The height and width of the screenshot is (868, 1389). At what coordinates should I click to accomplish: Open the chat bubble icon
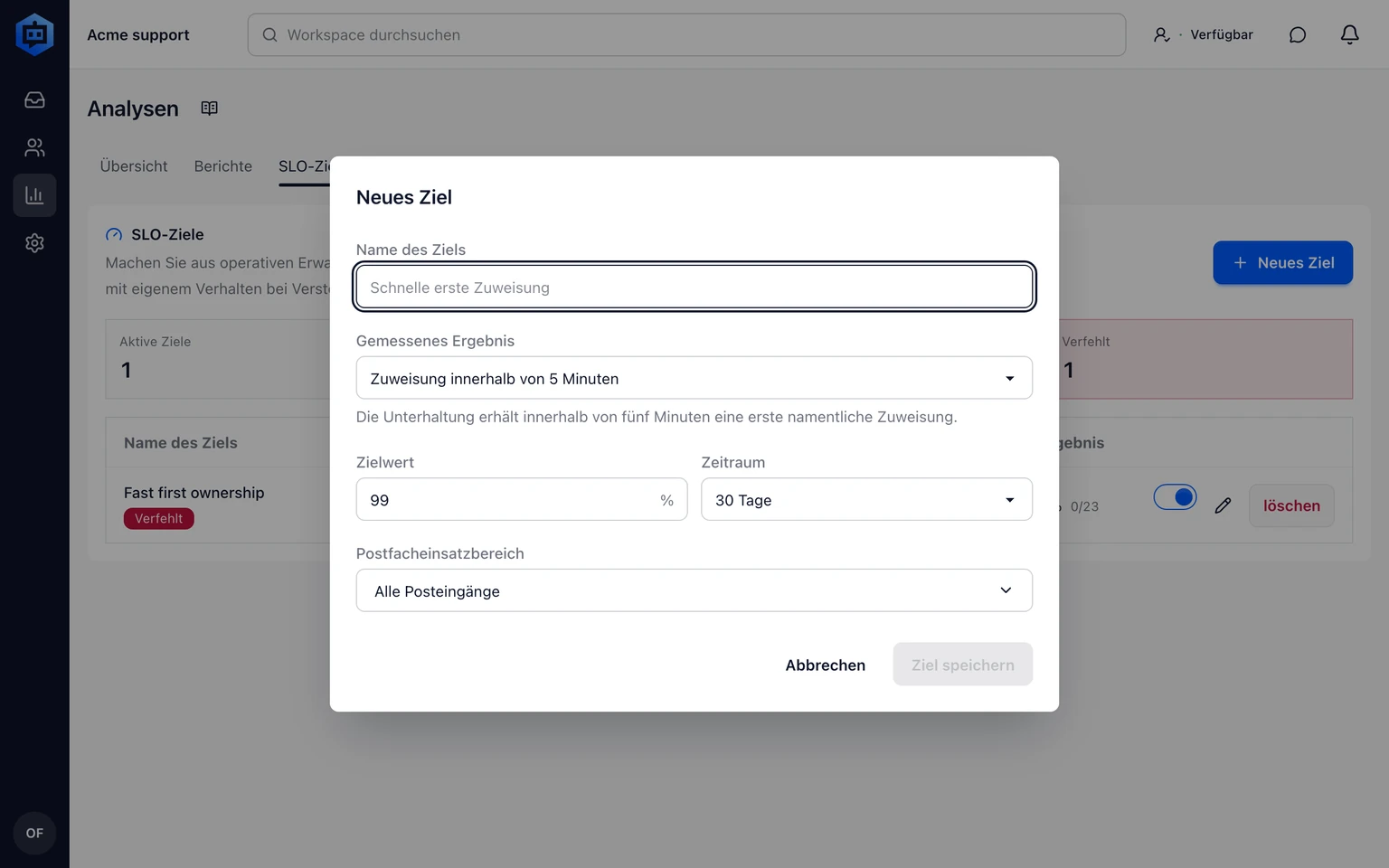click(x=1298, y=34)
